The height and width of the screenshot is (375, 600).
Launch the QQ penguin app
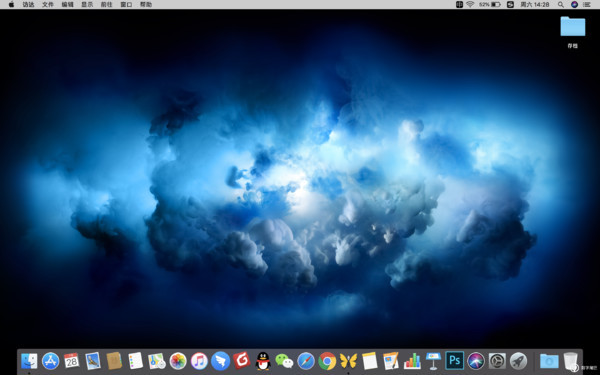pos(263,361)
